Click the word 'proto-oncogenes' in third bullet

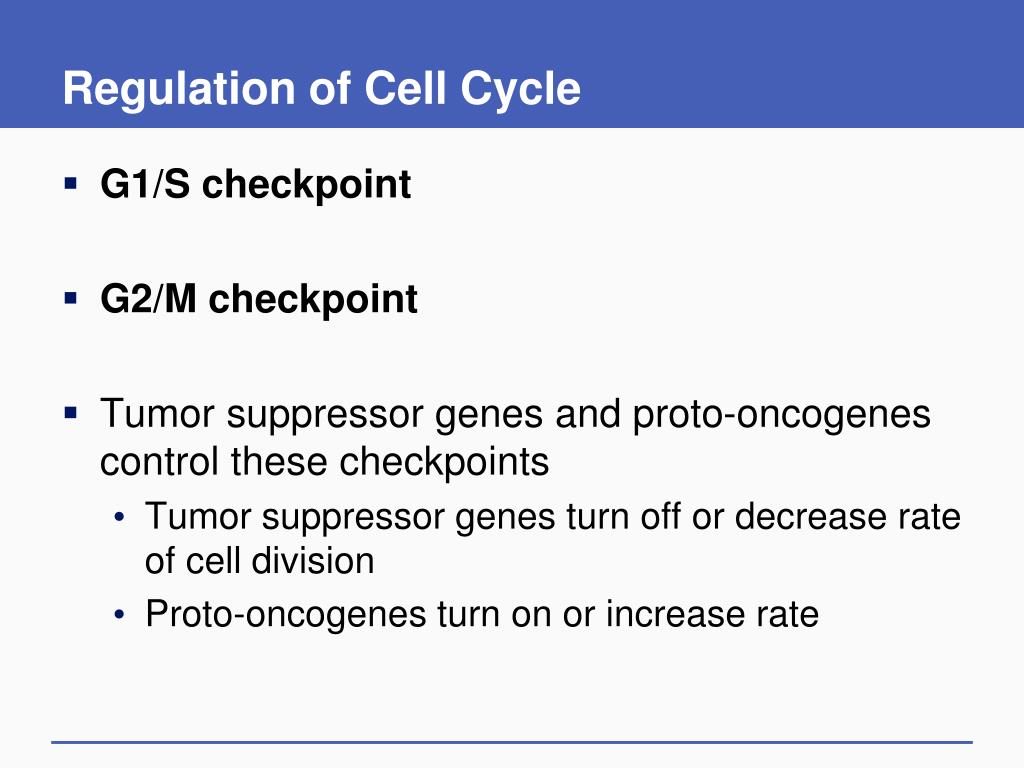point(782,415)
